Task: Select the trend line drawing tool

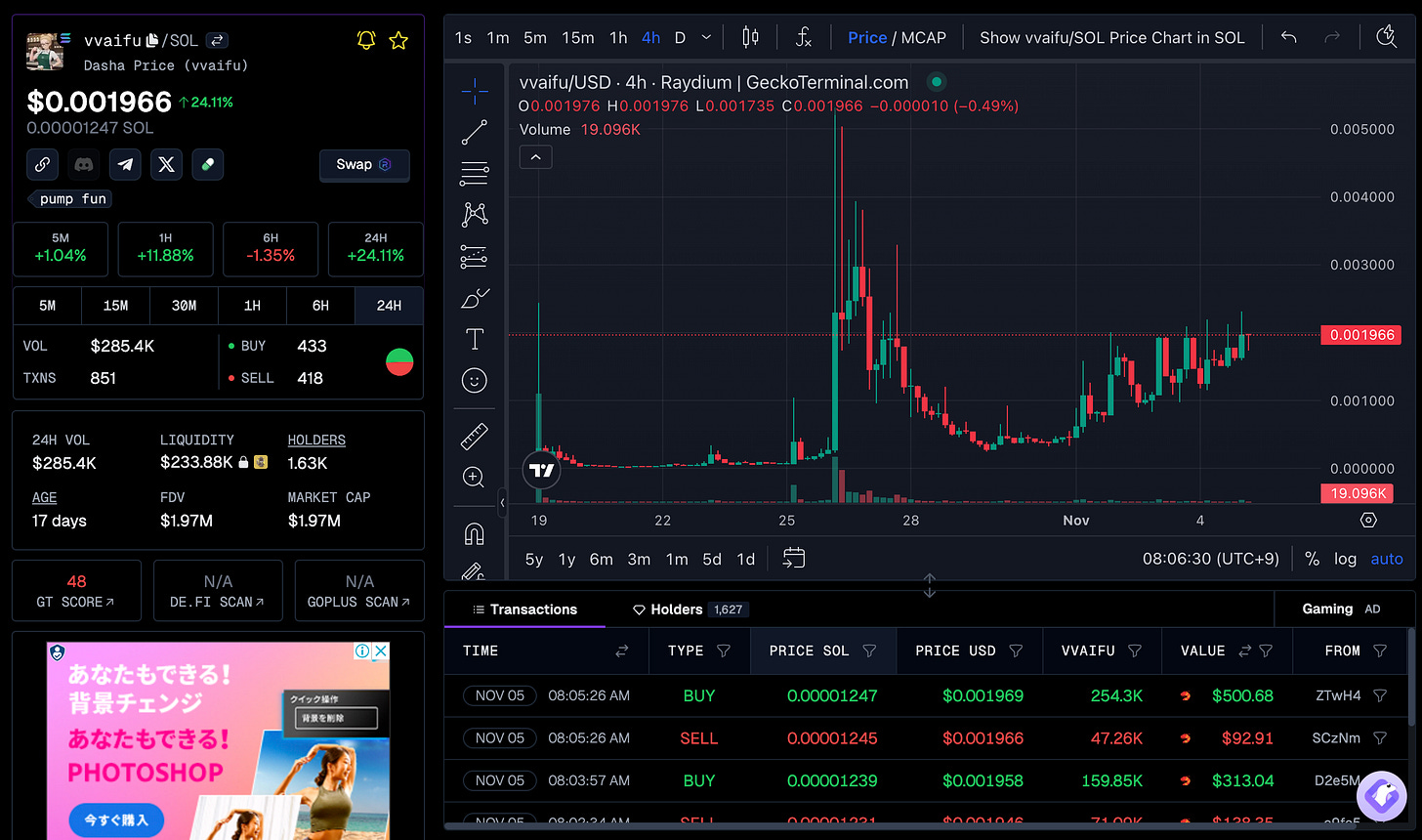Action: (x=475, y=132)
